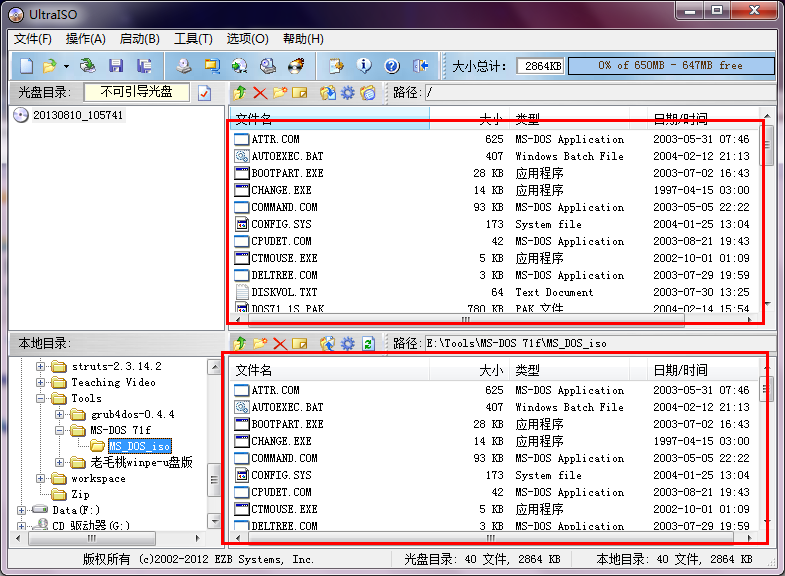
Task: Click the disc file list horizontal scrollbar thumb
Action: point(467,319)
